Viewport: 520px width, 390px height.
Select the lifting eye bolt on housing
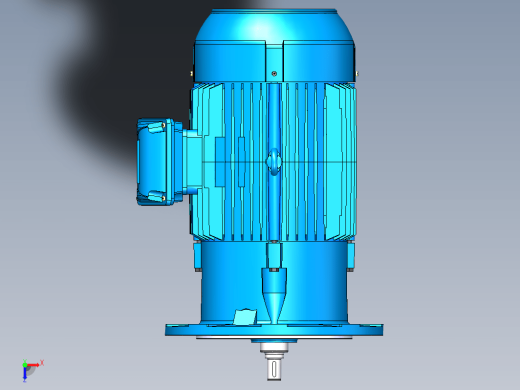click(274, 162)
